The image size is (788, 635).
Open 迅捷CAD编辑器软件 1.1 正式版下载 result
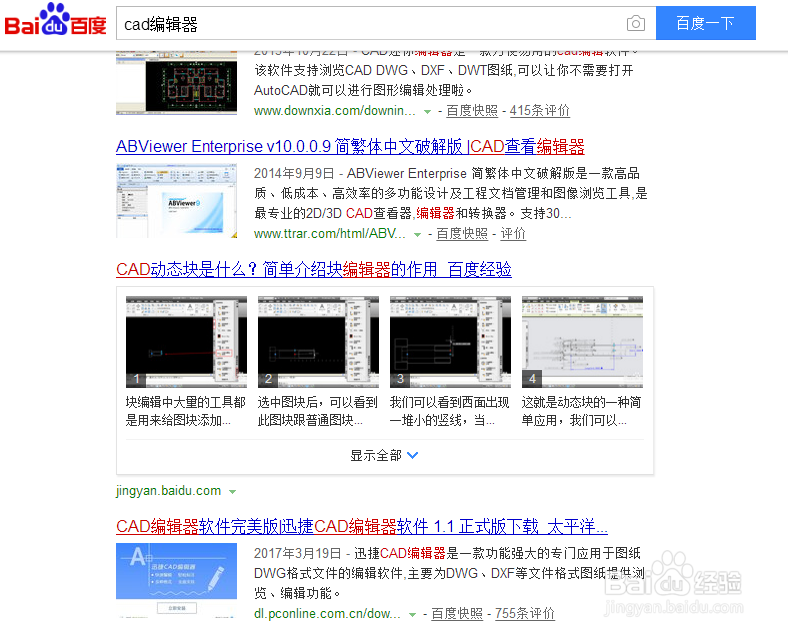(362, 526)
